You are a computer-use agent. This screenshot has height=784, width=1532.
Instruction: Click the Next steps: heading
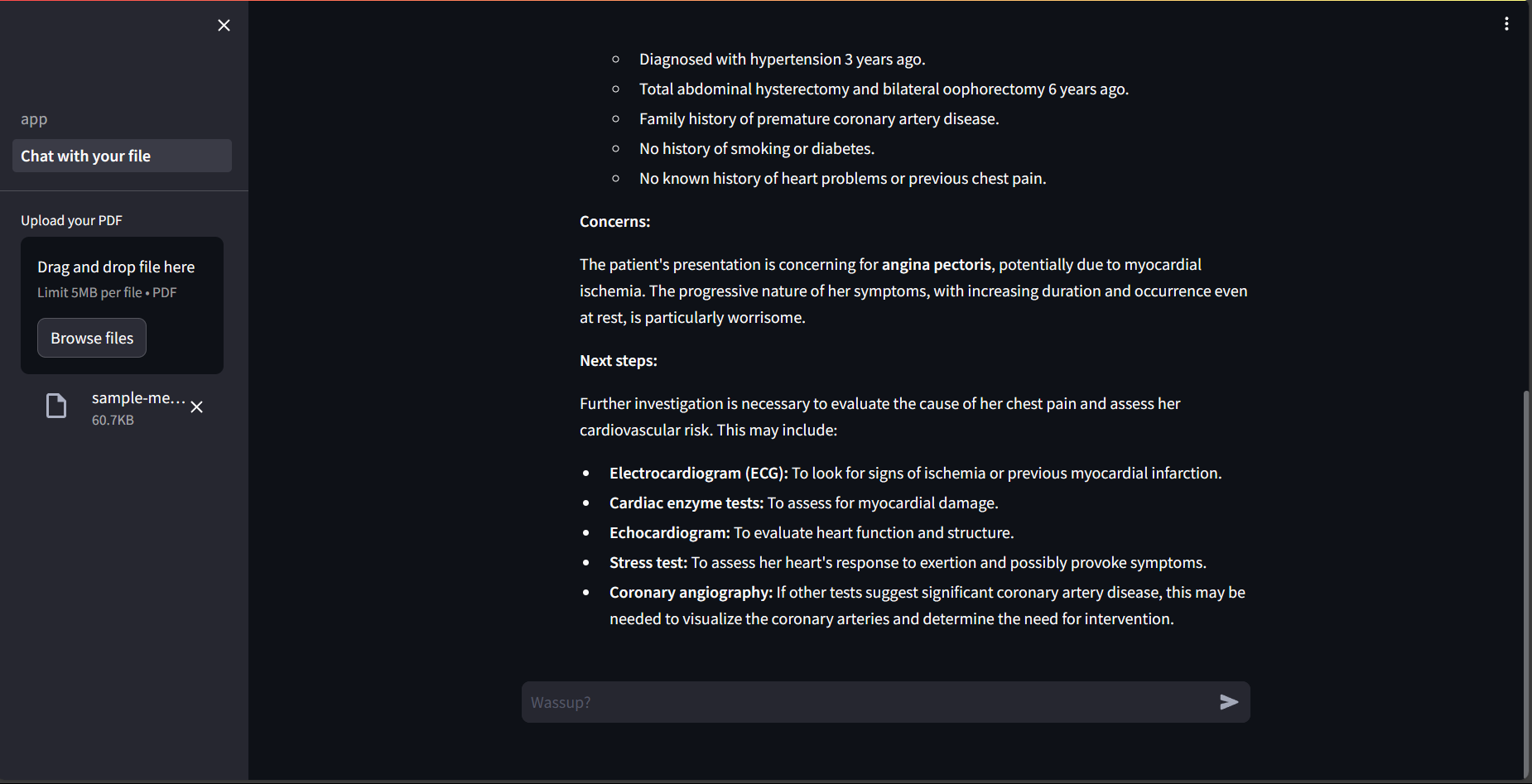(x=618, y=361)
